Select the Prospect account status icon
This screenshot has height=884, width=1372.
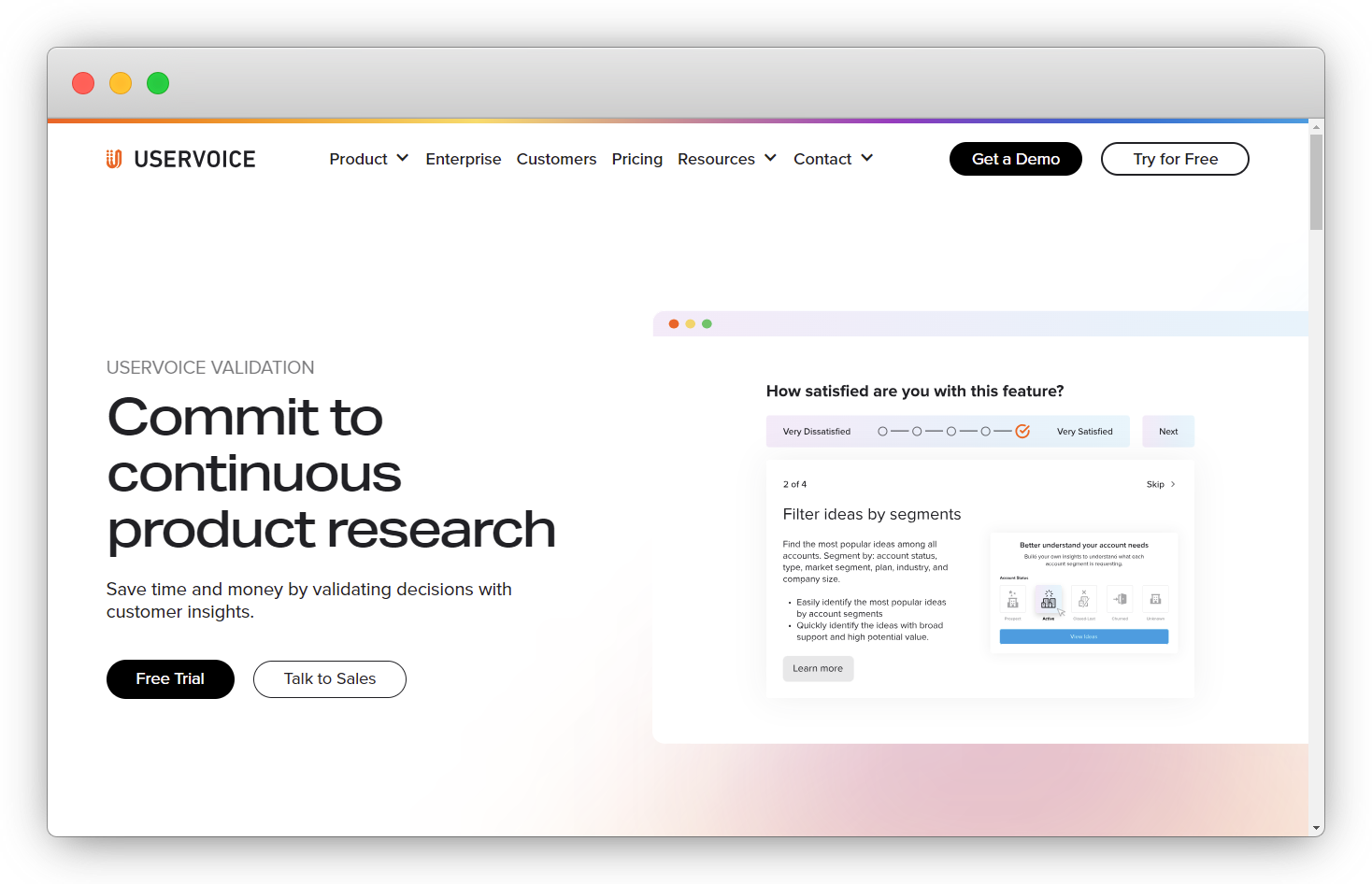coord(1013,600)
